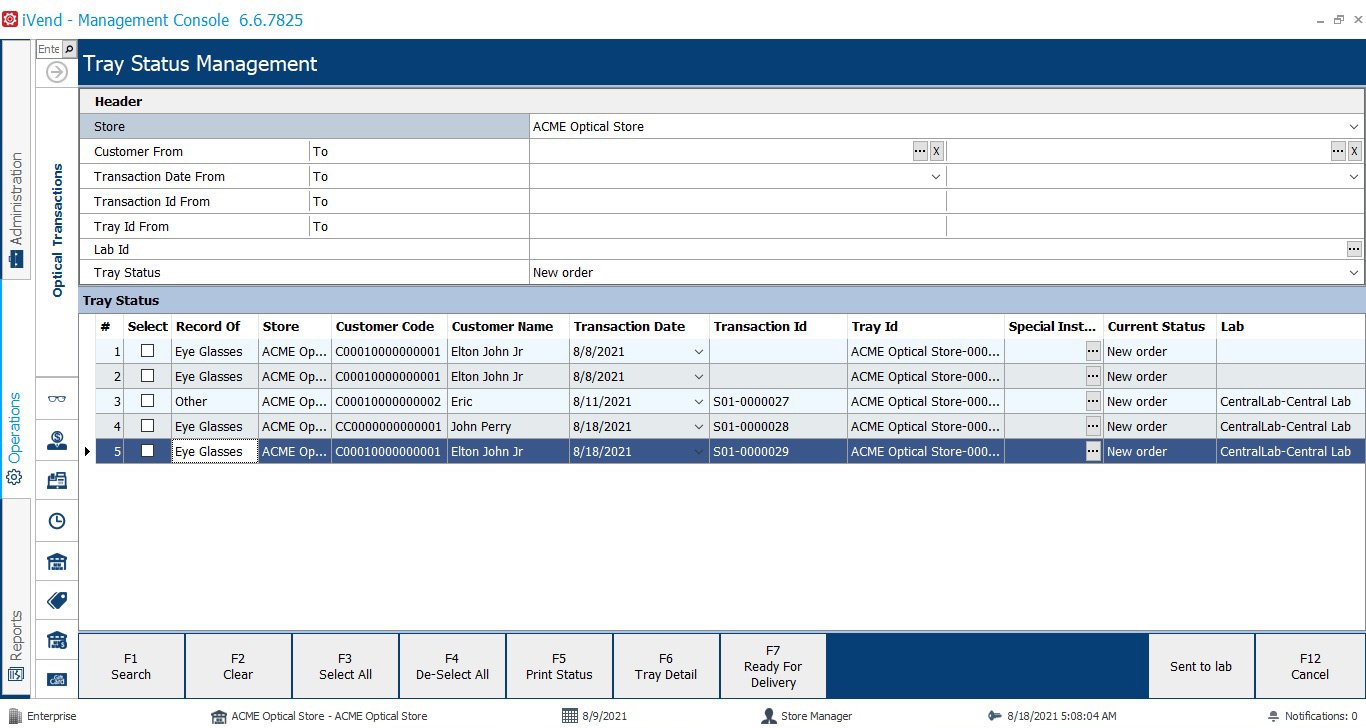1366x728 pixels.
Task: Open the customer sales icon in sidebar
Action: [56, 438]
